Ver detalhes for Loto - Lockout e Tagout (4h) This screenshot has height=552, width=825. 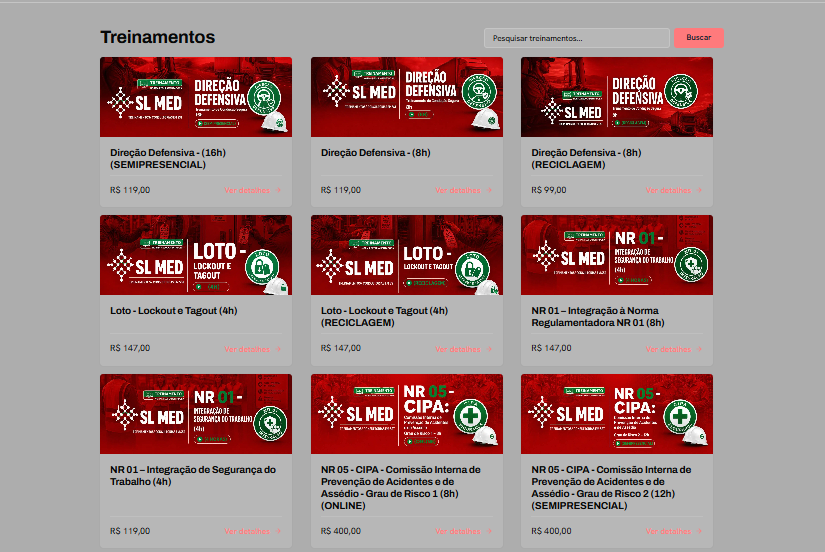click(253, 349)
